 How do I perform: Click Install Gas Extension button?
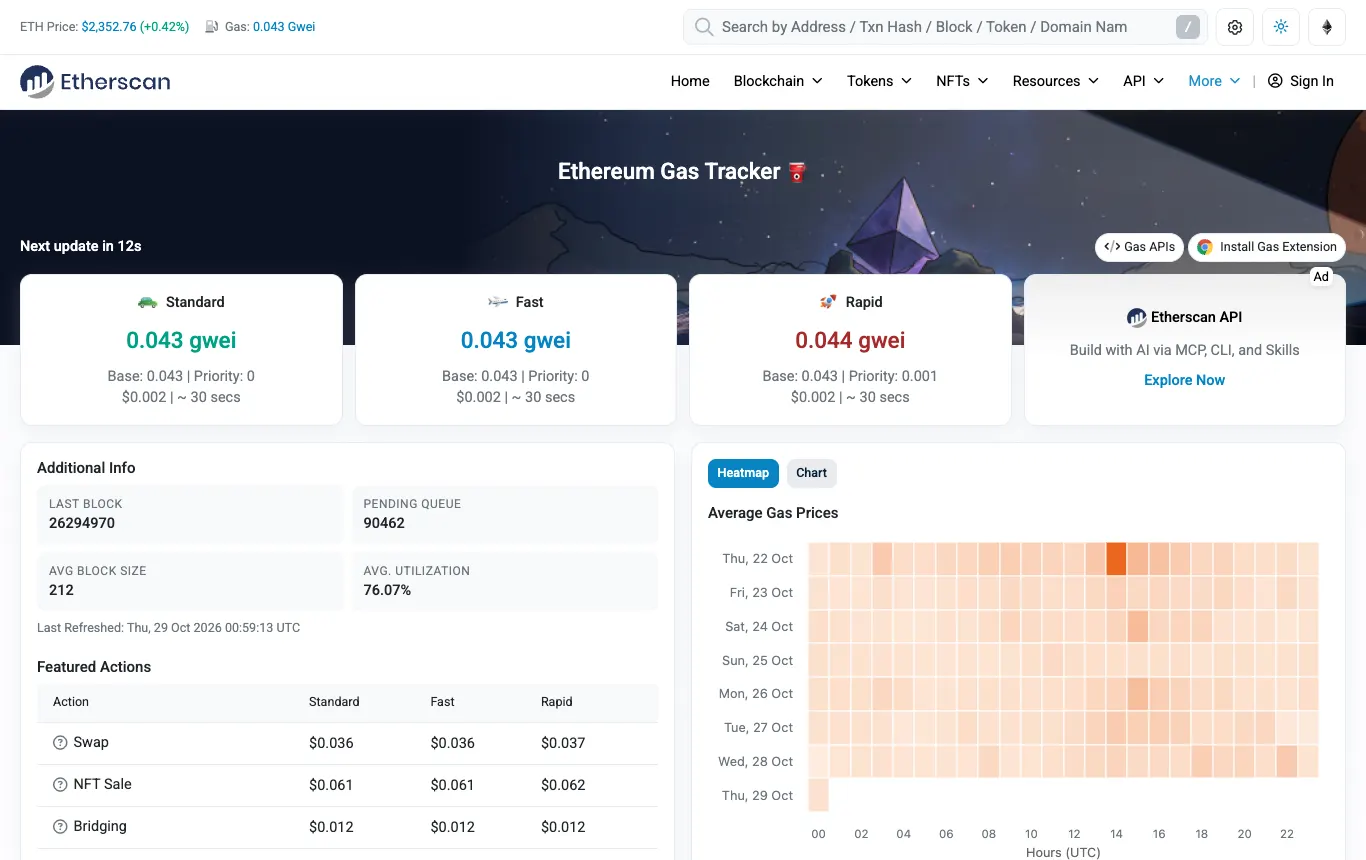coord(1267,247)
